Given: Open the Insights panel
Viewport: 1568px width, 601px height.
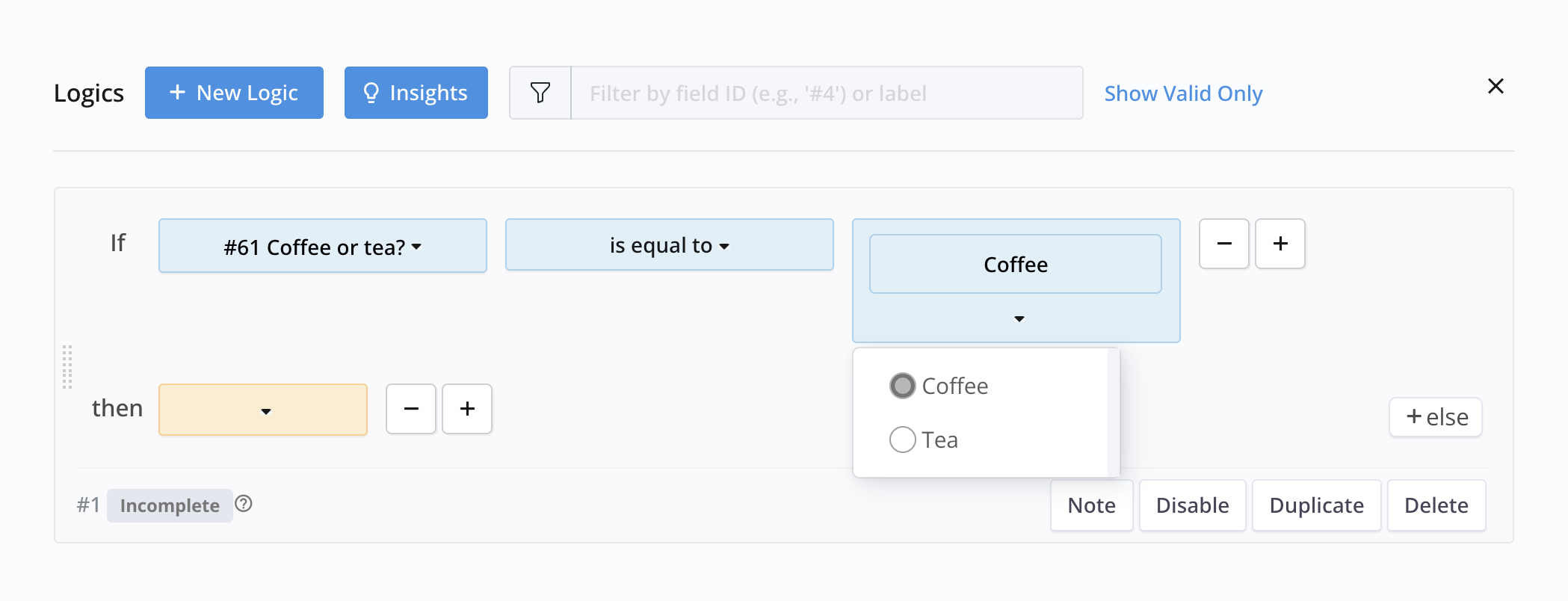Looking at the screenshot, I should [416, 93].
